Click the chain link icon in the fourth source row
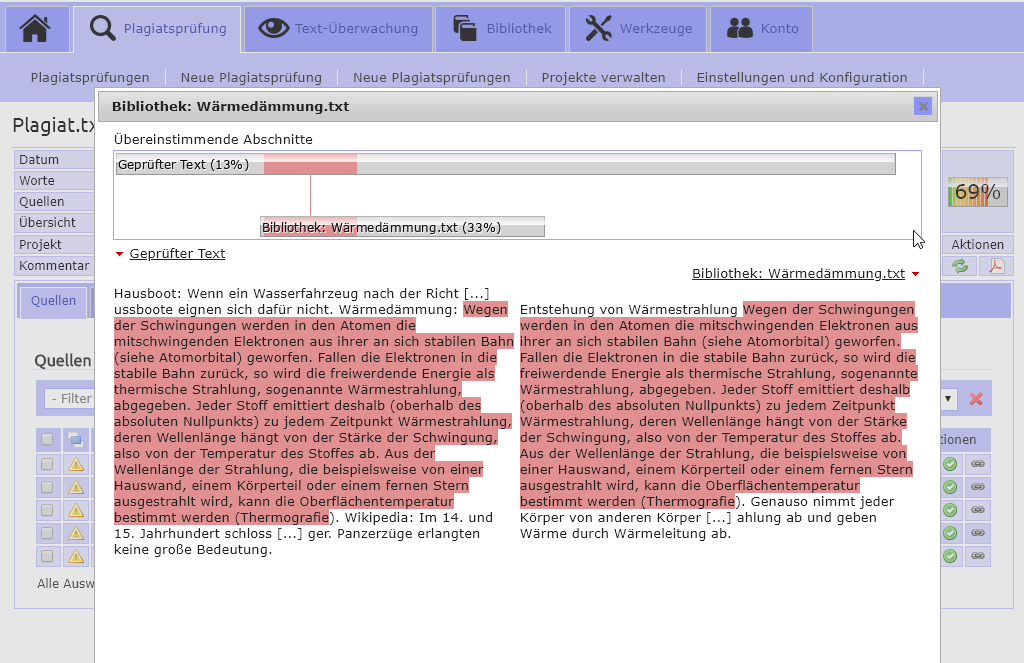This screenshot has height=663, width=1024. (x=978, y=533)
